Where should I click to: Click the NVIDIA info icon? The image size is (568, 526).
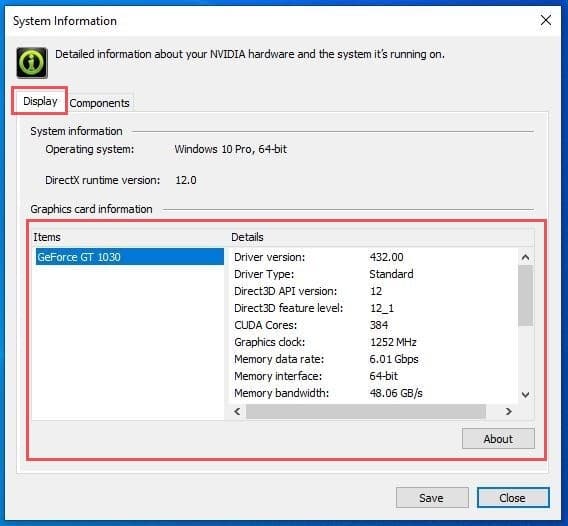(x=32, y=63)
